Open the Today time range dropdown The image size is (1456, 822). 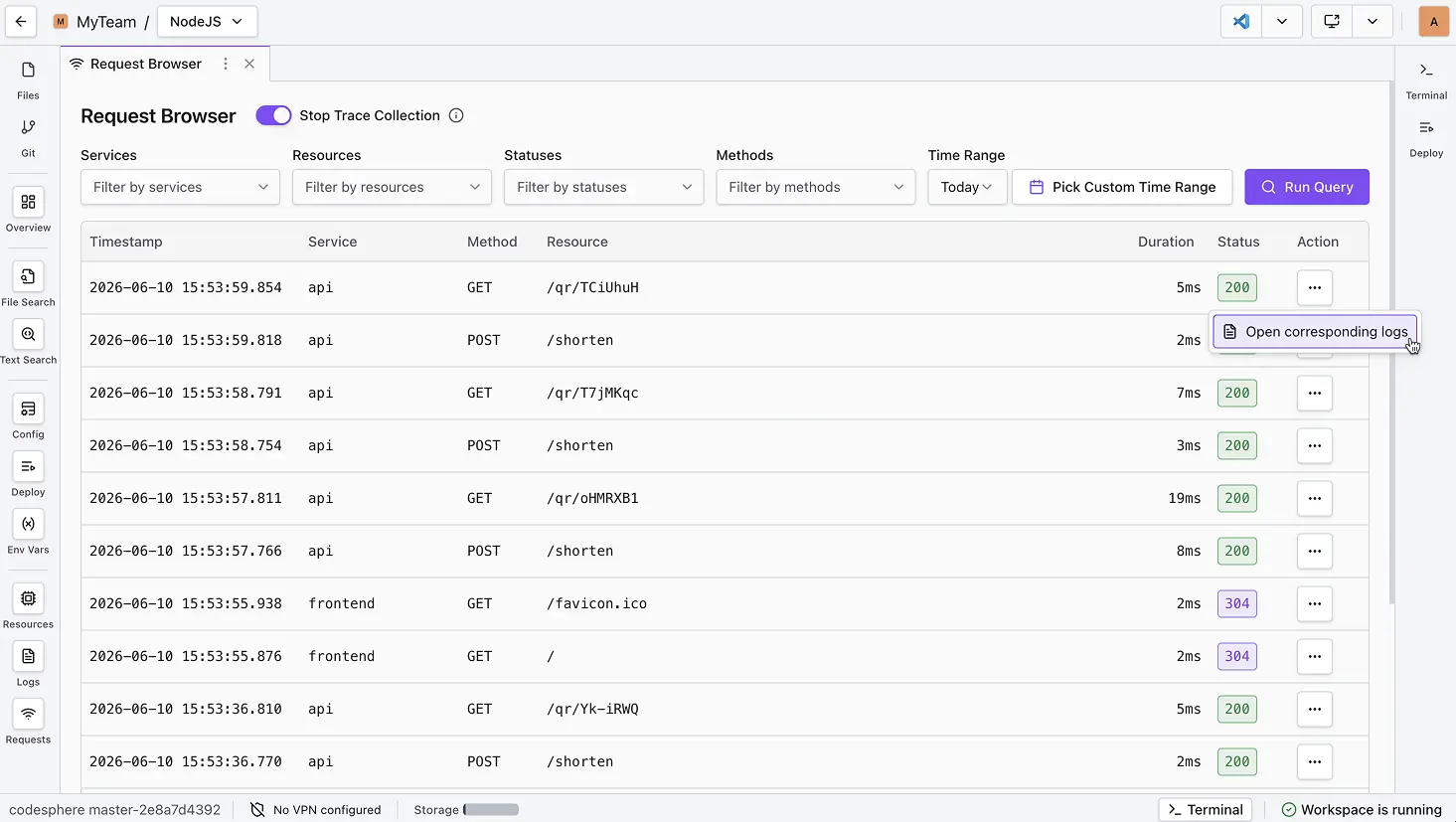point(967,187)
